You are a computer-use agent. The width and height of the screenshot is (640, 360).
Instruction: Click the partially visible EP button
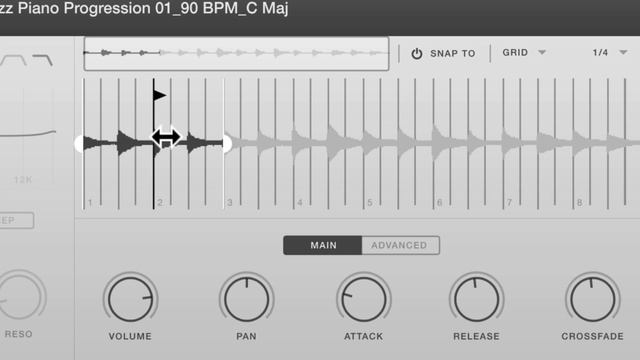(16, 220)
